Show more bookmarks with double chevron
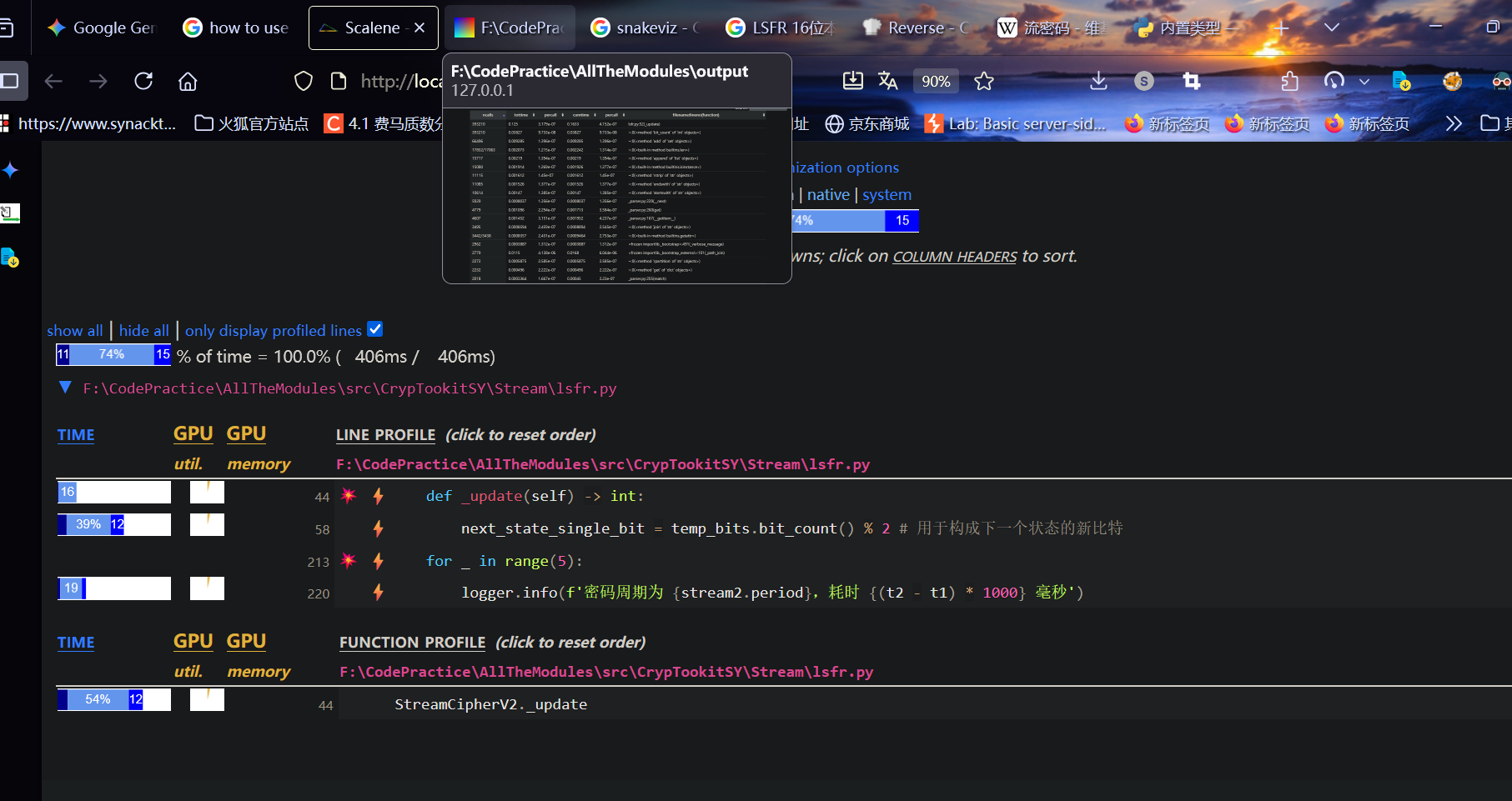The image size is (1512, 801). [x=1454, y=123]
